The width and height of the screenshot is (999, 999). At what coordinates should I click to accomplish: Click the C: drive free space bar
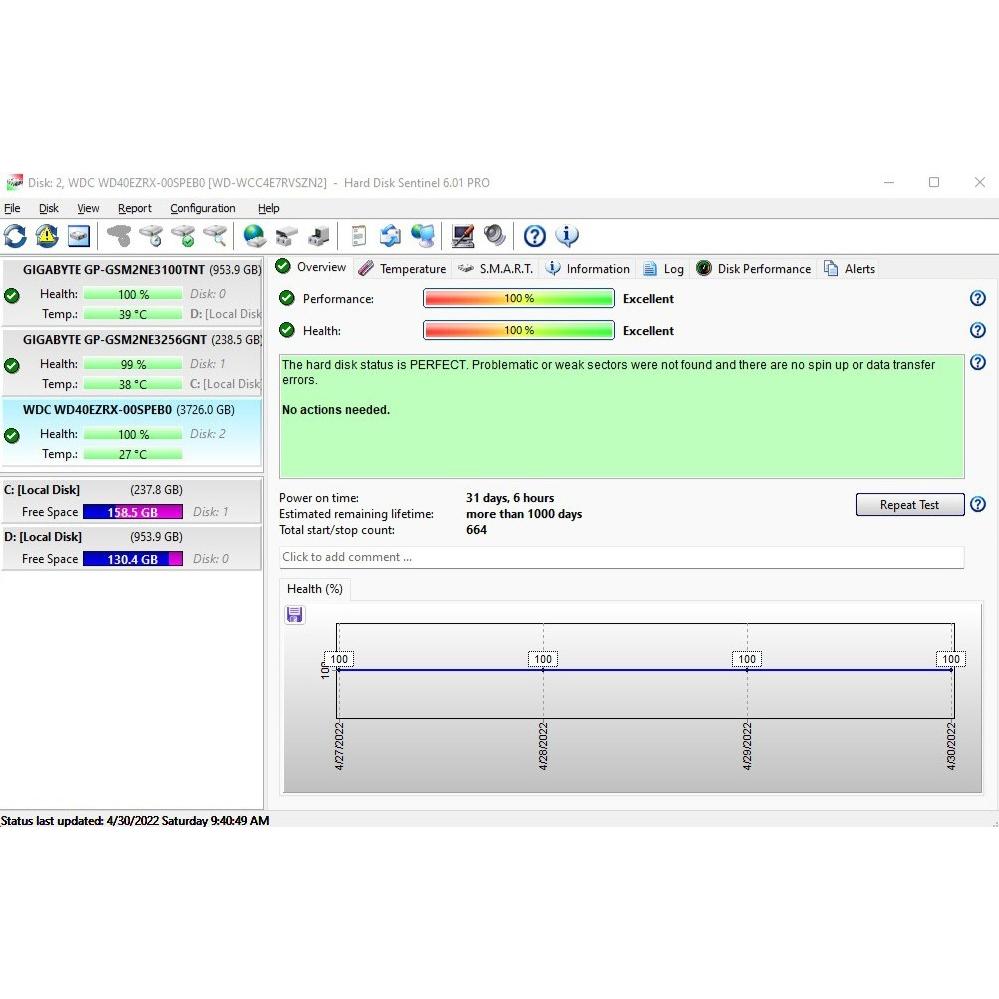pos(132,512)
